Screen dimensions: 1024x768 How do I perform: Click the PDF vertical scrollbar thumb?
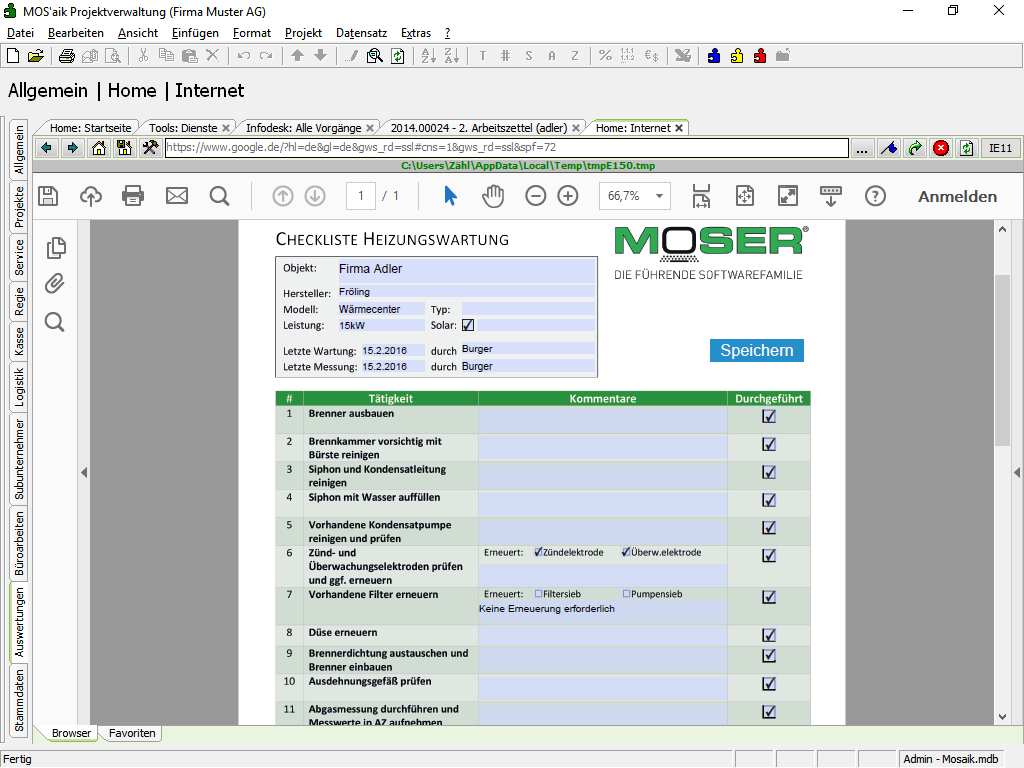pos(1002,360)
